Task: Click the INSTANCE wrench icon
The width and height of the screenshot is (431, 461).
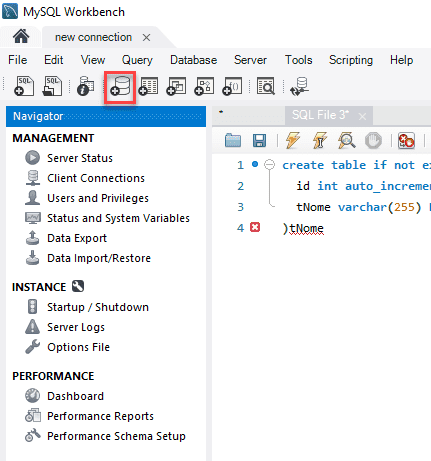Action: coord(78,286)
